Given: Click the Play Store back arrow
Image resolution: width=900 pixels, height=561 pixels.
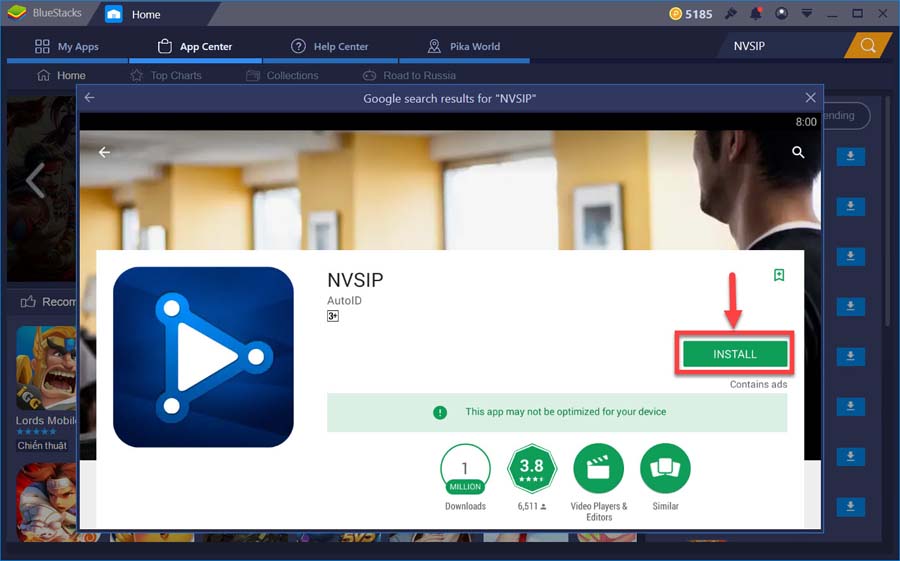Looking at the screenshot, I should tap(104, 152).
